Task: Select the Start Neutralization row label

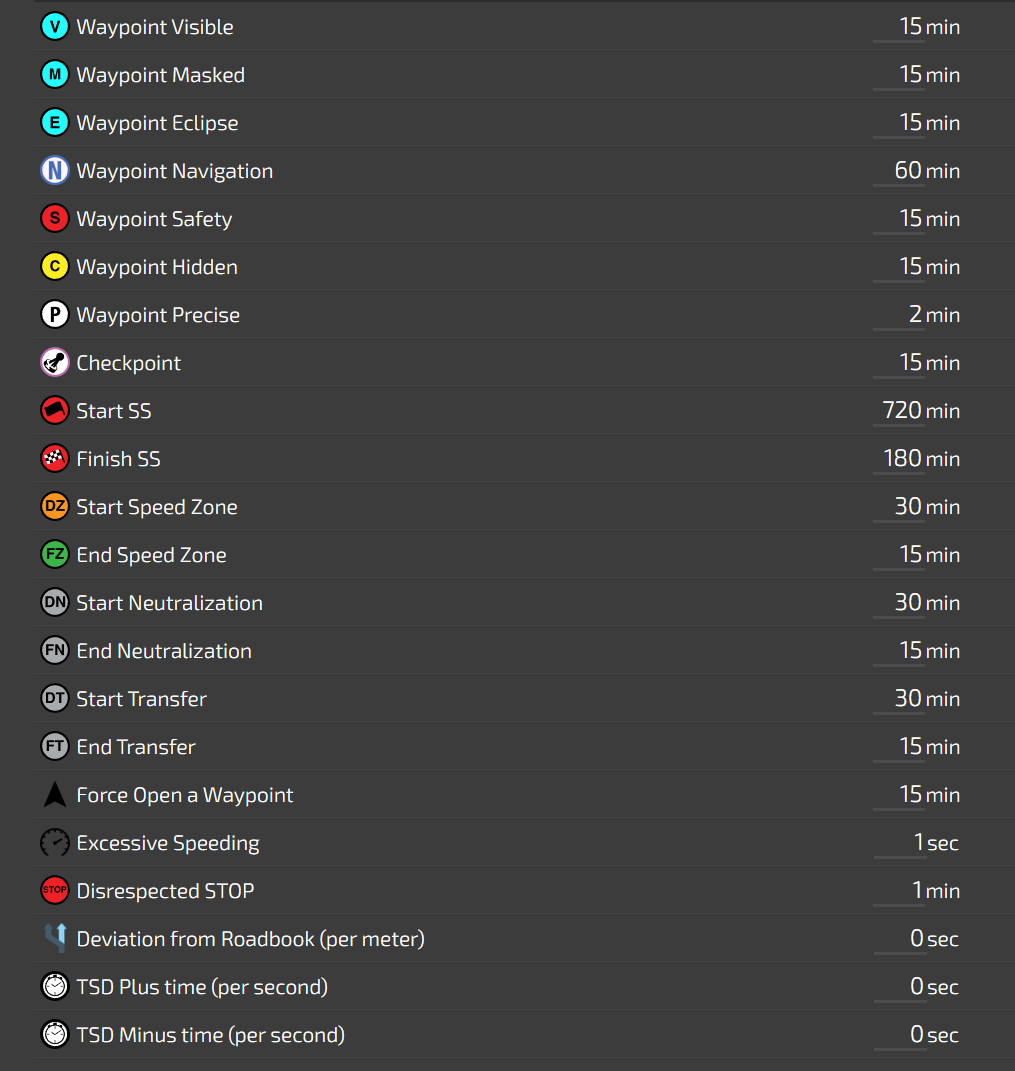Action: tap(169, 603)
